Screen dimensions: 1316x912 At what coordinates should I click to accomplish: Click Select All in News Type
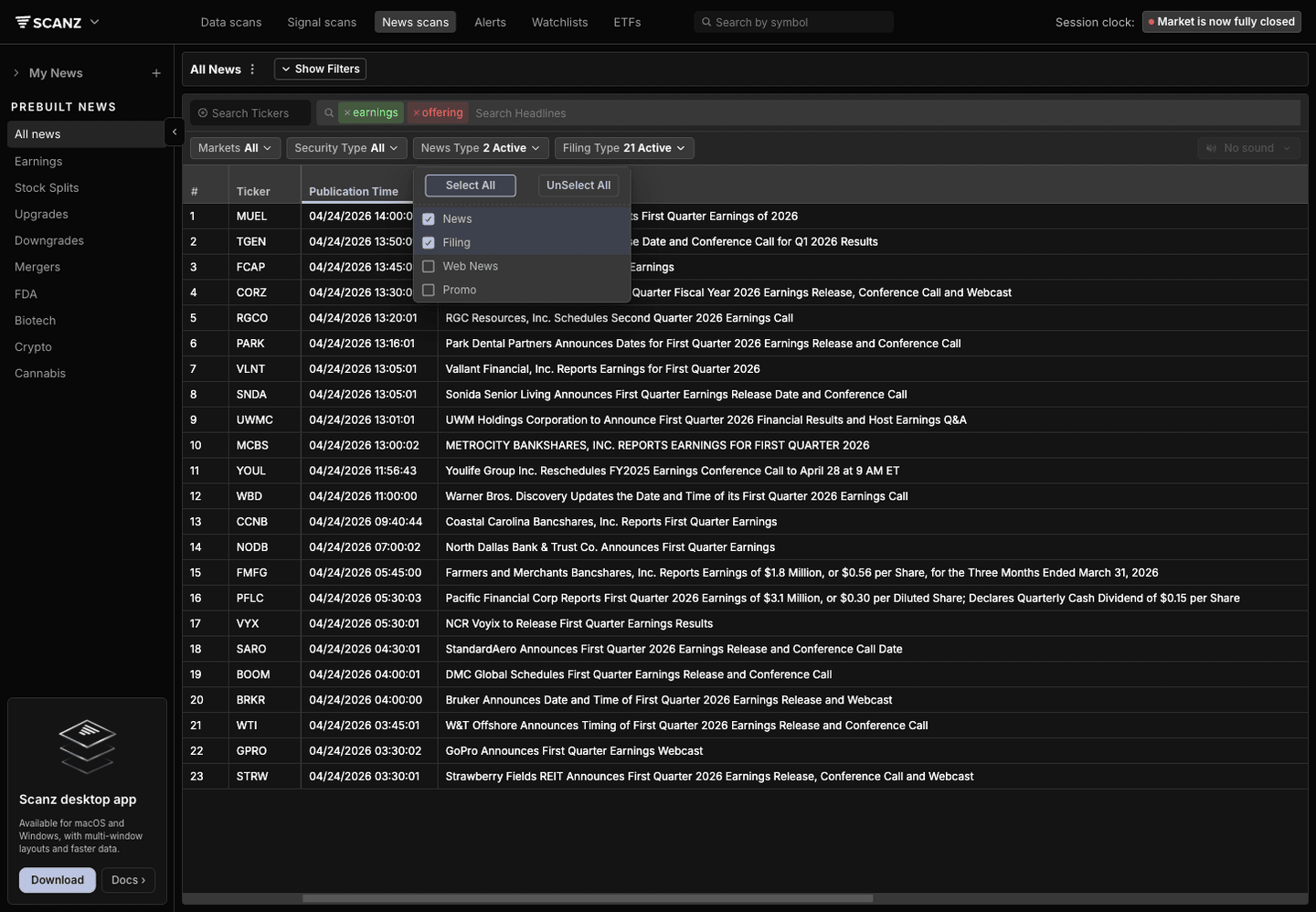click(x=471, y=186)
